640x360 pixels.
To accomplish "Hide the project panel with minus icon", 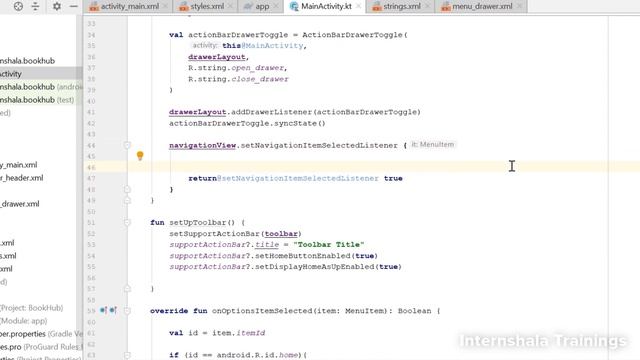I will click(x=73, y=6).
